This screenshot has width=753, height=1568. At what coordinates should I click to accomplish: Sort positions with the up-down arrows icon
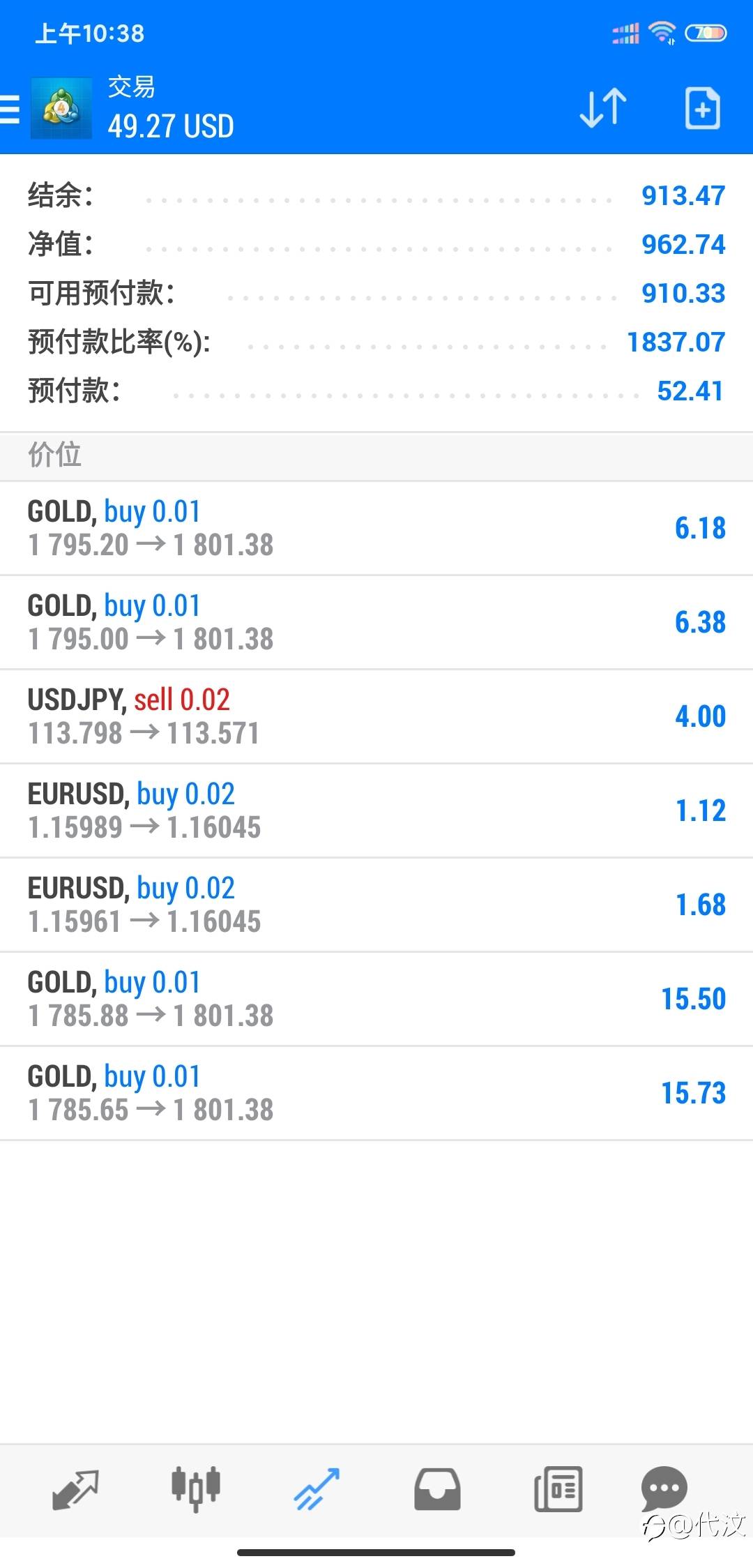point(603,108)
